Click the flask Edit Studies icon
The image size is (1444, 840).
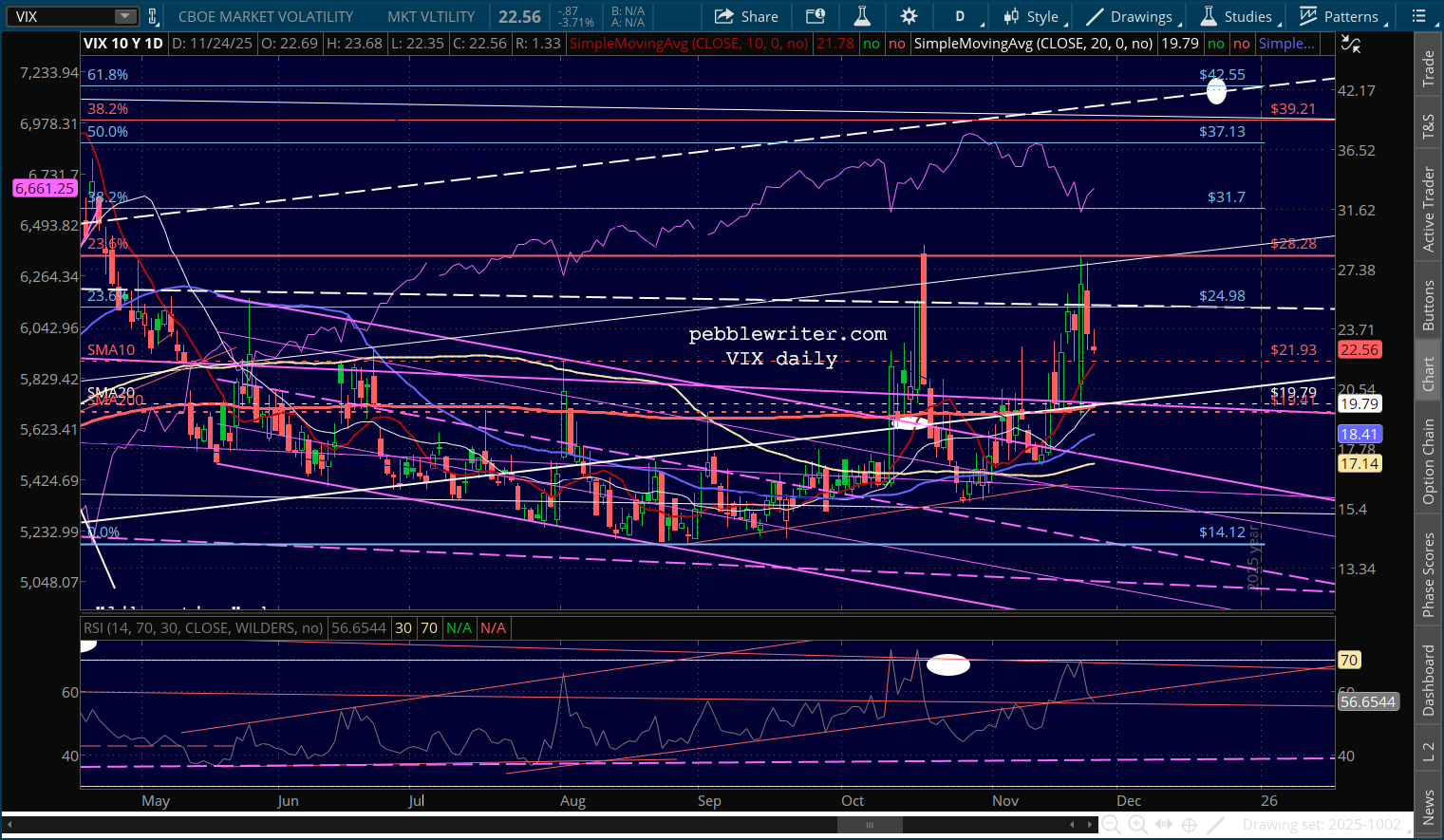862,16
